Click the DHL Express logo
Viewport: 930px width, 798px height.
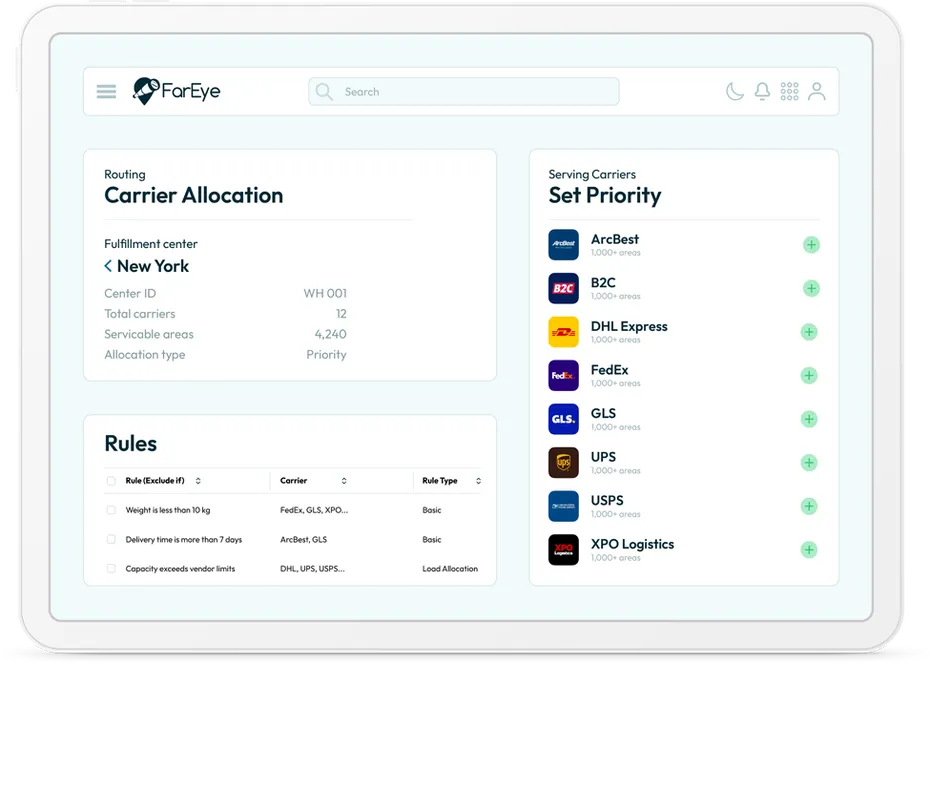pyautogui.click(x=563, y=332)
